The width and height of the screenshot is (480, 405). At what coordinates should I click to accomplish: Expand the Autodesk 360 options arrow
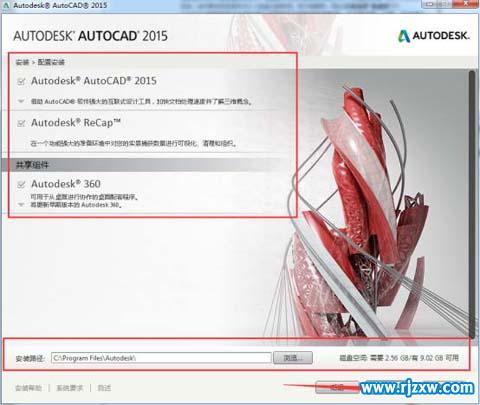(21, 204)
